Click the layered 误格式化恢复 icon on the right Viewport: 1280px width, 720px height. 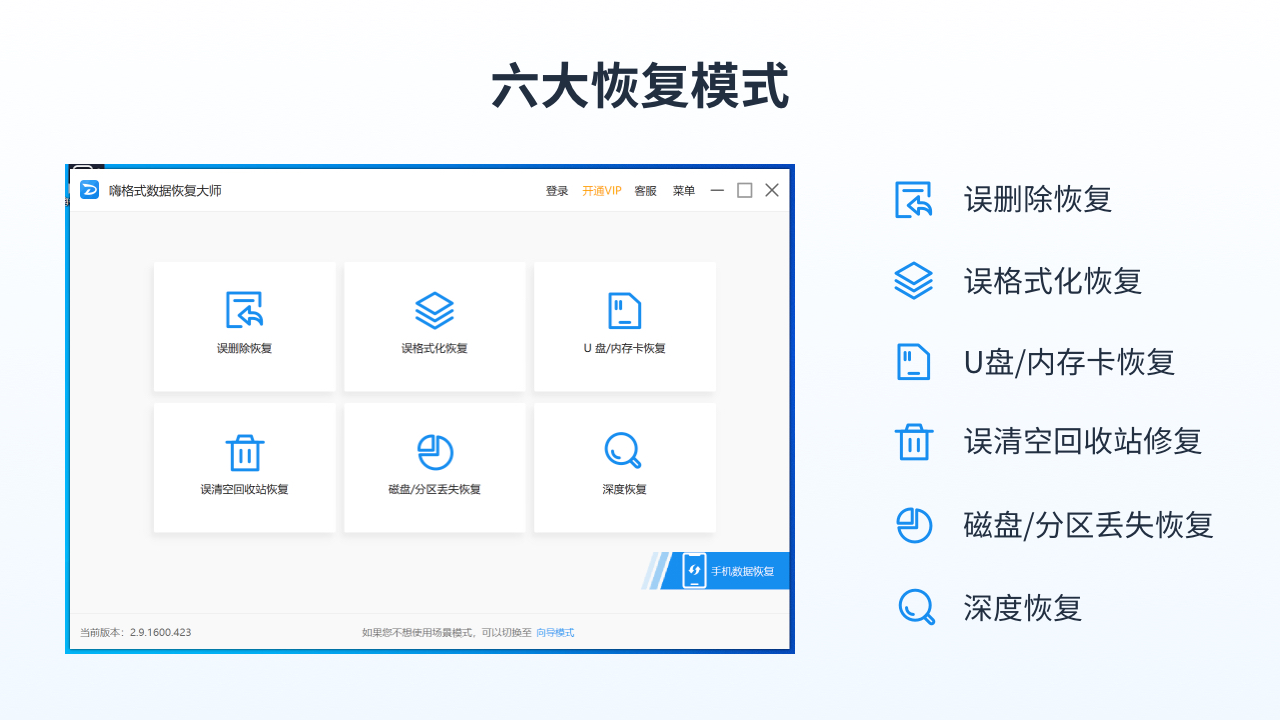pyautogui.click(x=915, y=281)
